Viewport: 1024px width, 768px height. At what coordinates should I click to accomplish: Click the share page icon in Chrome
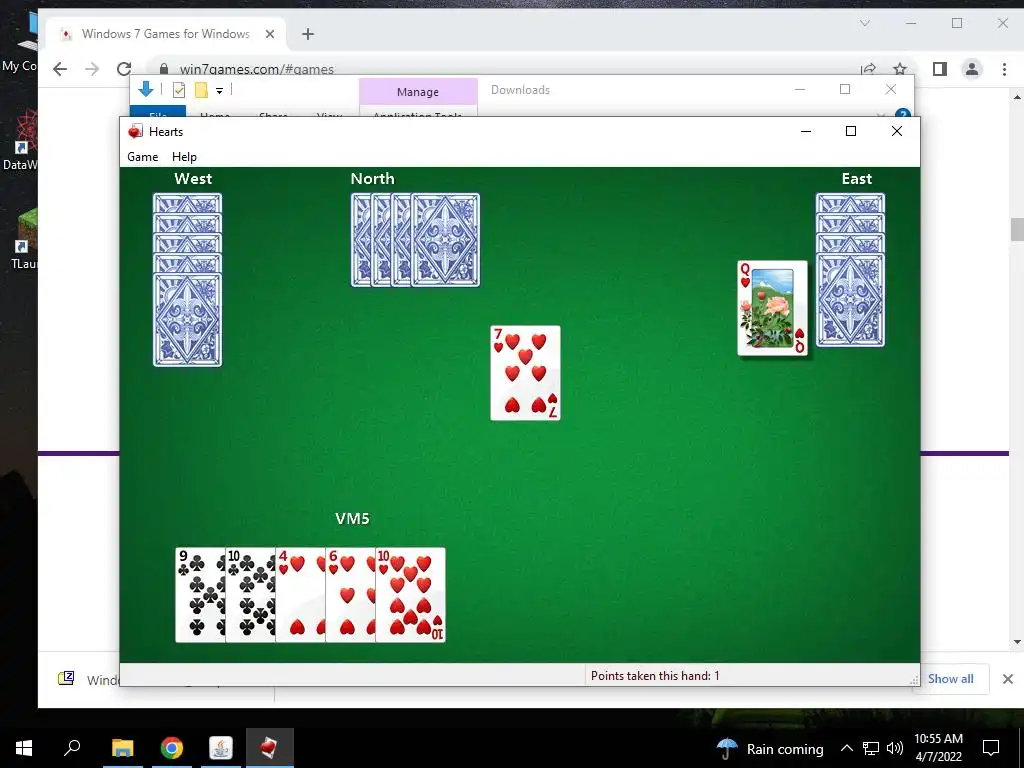[869, 69]
